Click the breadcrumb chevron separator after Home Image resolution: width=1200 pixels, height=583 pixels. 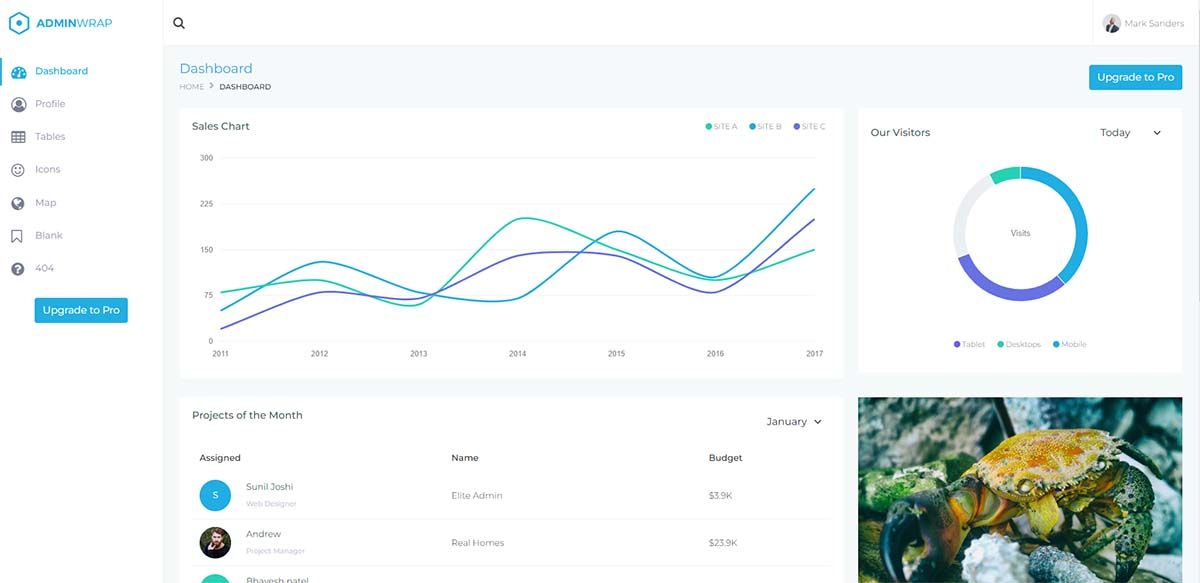pos(212,86)
